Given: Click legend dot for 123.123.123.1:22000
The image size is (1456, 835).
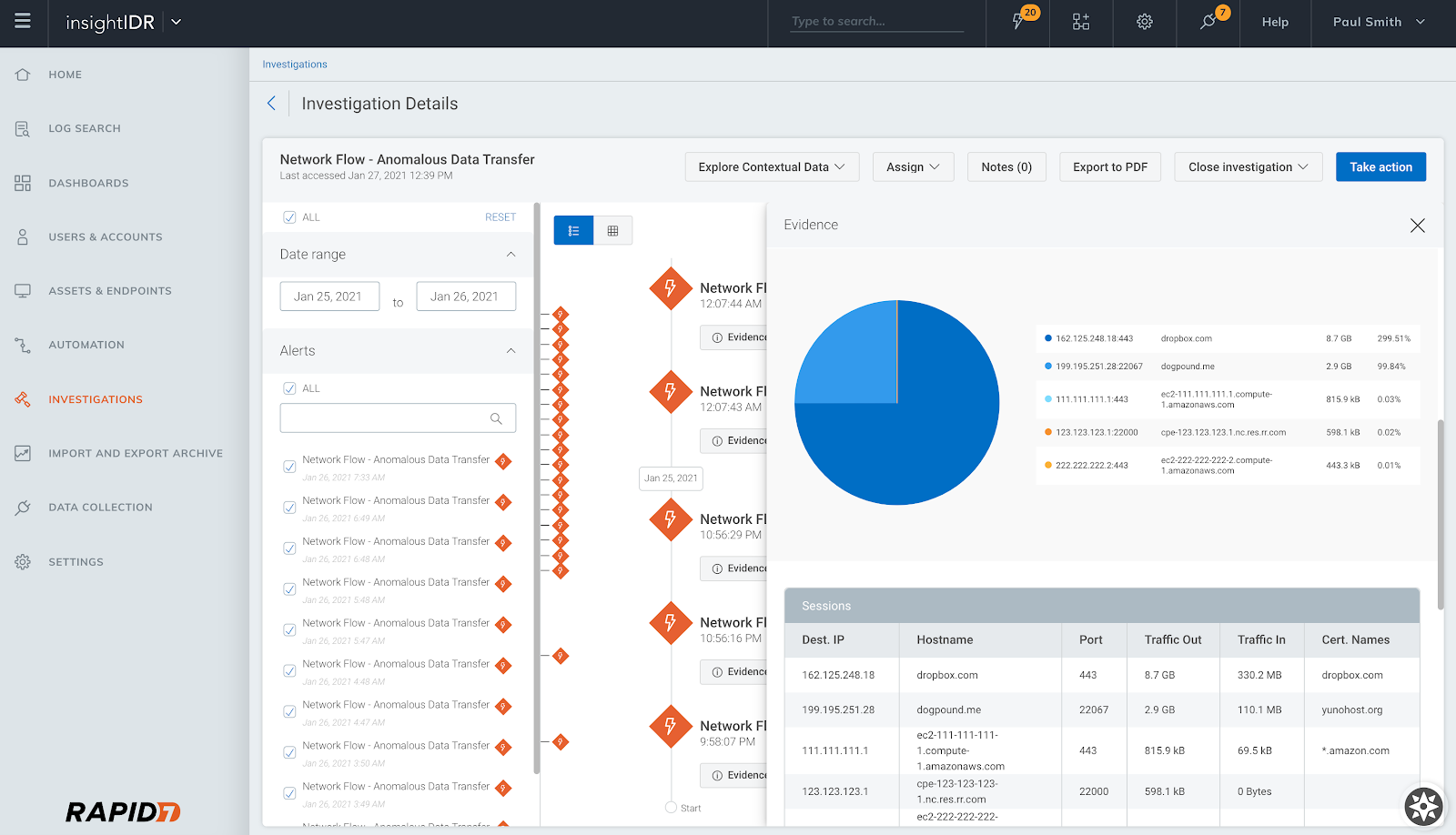Looking at the screenshot, I should point(1048,433).
